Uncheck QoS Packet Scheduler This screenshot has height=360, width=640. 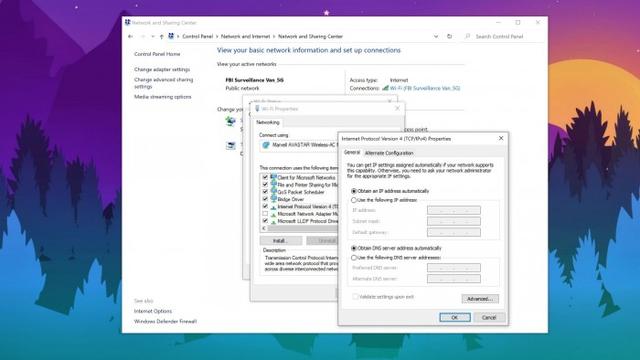(x=265, y=192)
